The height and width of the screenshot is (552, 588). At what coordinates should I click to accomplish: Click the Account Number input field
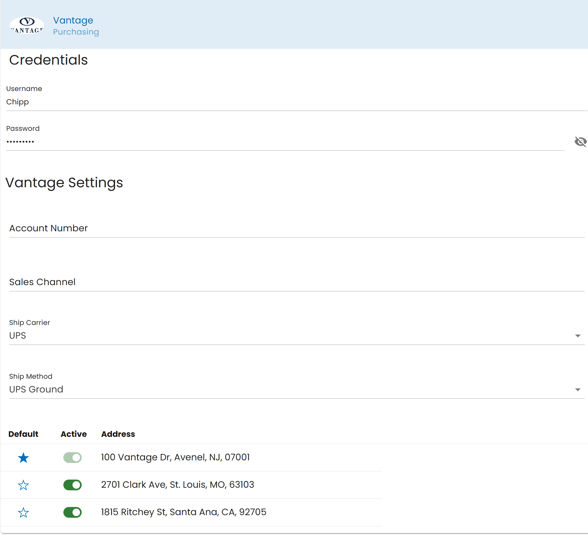297,228
